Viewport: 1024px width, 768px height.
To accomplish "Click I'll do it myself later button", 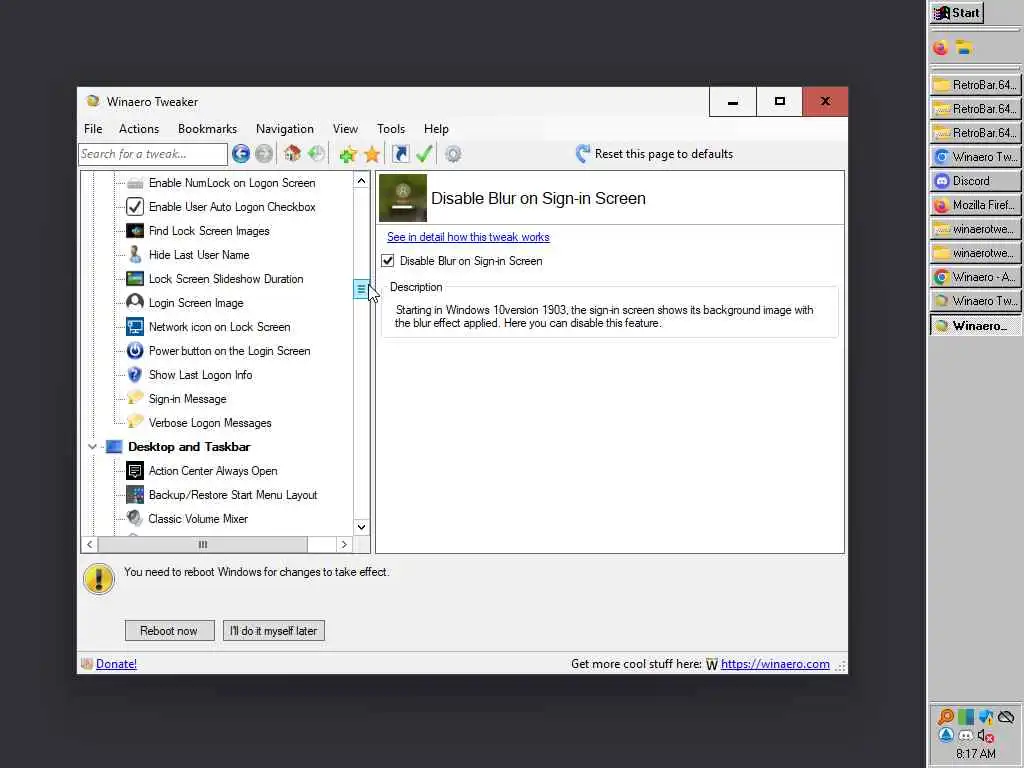I will pyautogui.click(x=274, y=630).
